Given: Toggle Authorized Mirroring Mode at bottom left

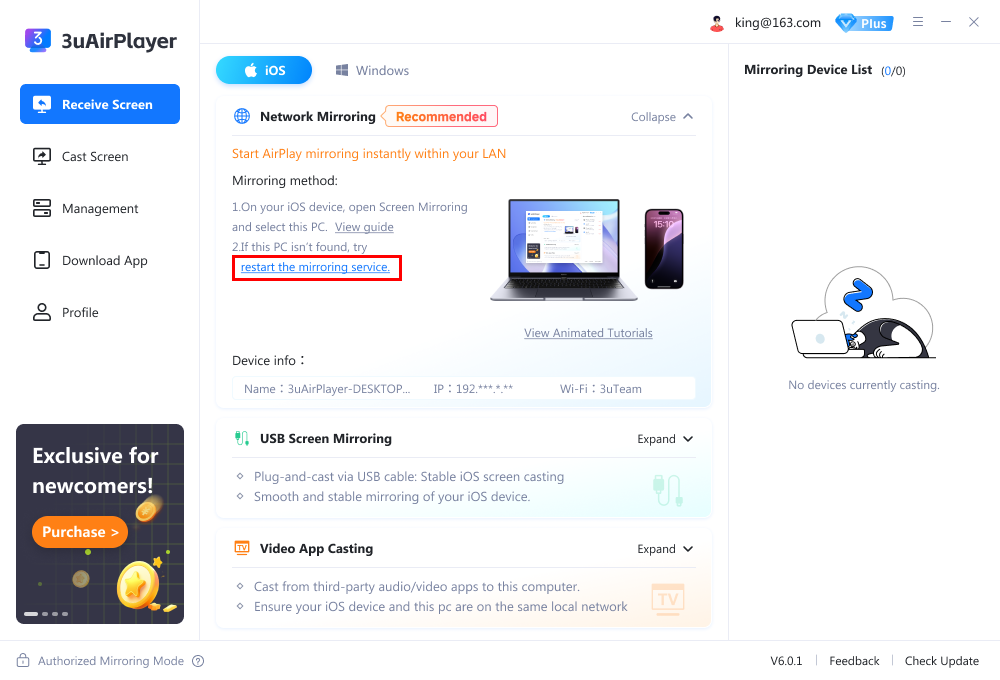Looking at the screenshot, I should (x=110, y=661).
